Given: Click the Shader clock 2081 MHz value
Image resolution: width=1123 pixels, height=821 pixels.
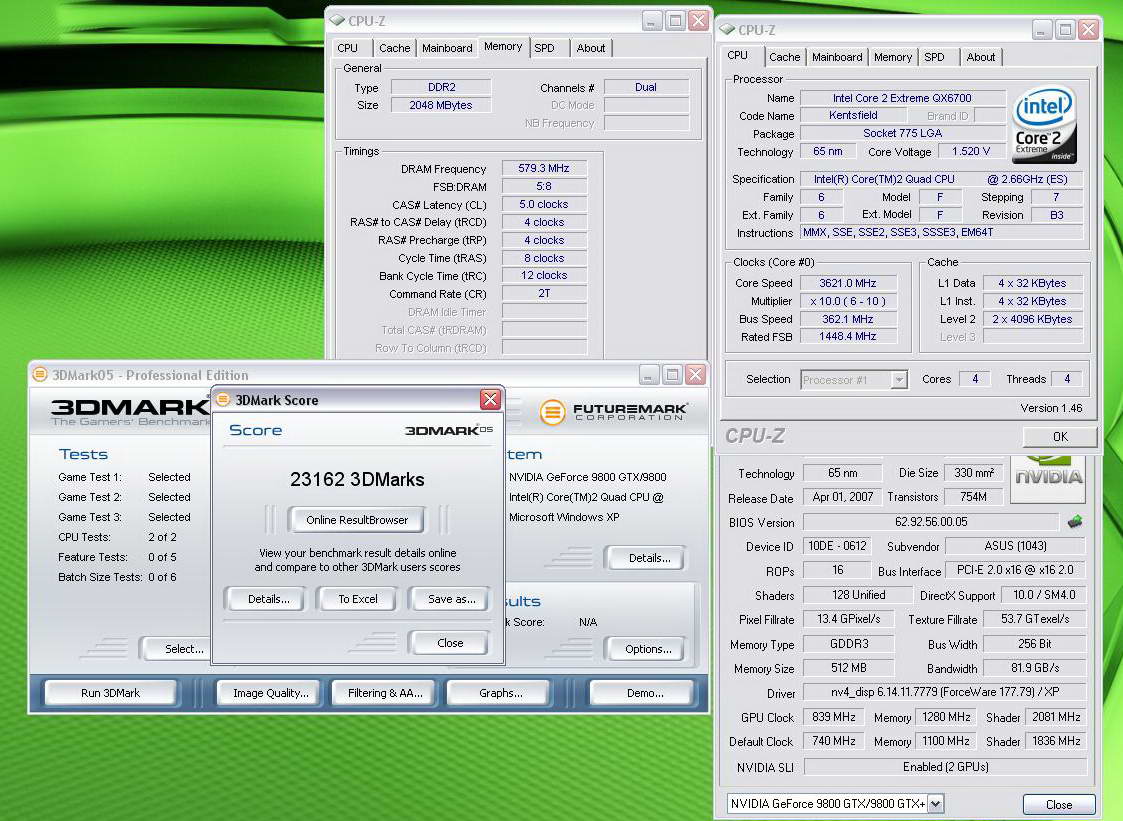Looking at the screenshot, I should click(x=1056, y=717).
